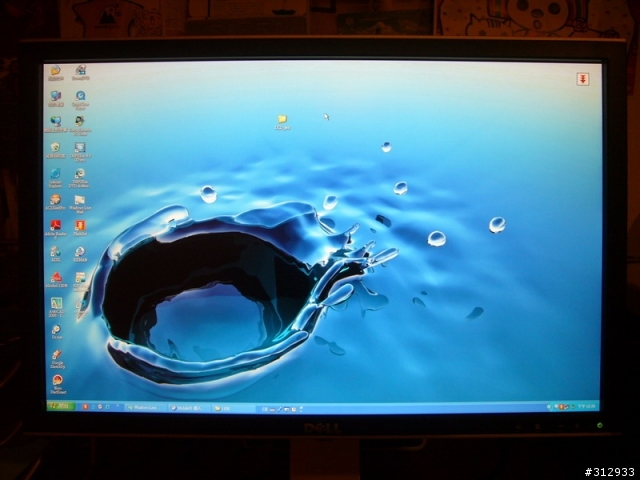Launch the AutoCAD 2008 shortcut
Viewport: 640px width, 480px height.
pyautogui.click(x=56, y=307)
